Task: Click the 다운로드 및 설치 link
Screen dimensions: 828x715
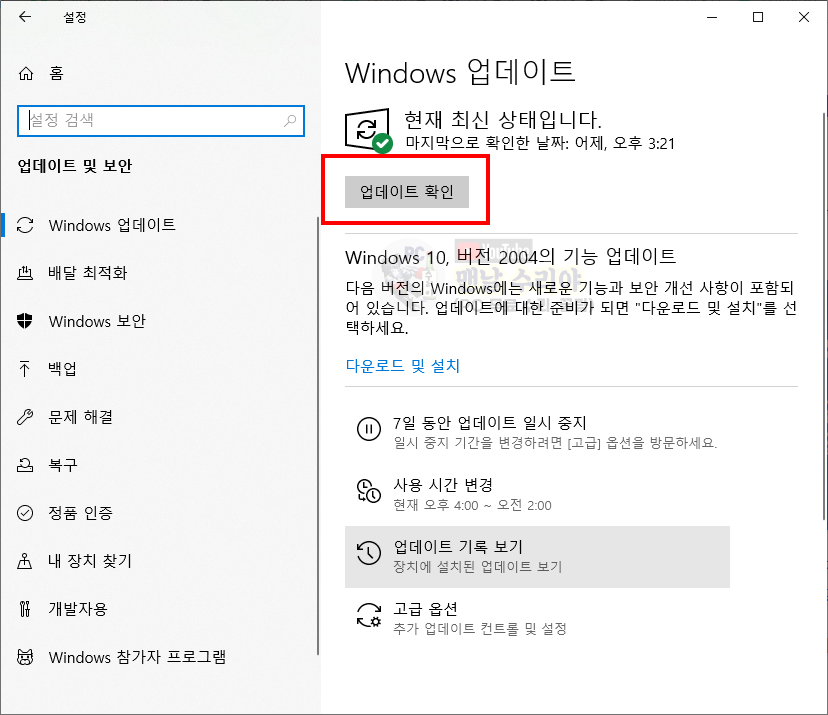Action: 402,365
